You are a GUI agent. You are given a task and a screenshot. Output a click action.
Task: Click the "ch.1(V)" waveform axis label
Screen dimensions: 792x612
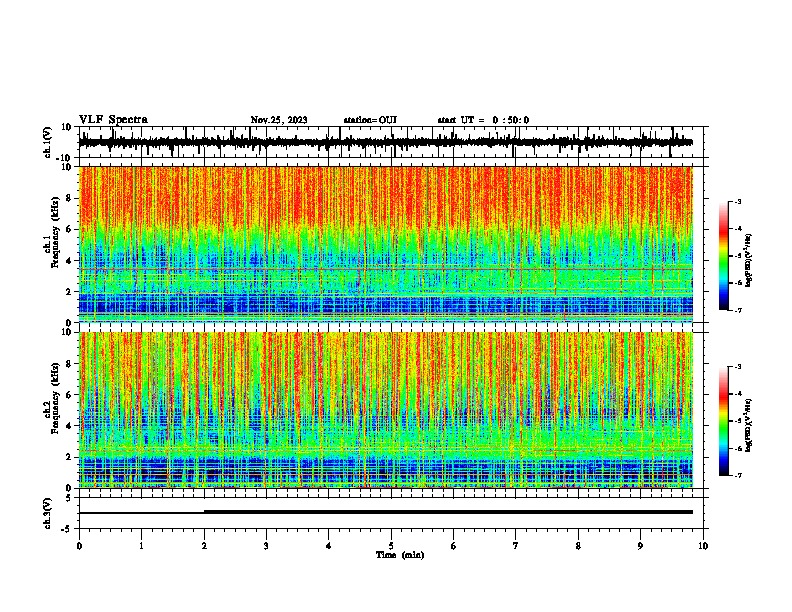48,142
